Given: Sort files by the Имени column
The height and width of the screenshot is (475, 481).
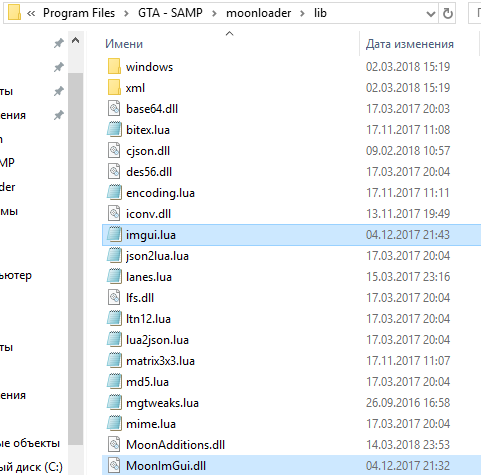Looking at the screenshot, I should click(x=124, y=44).
